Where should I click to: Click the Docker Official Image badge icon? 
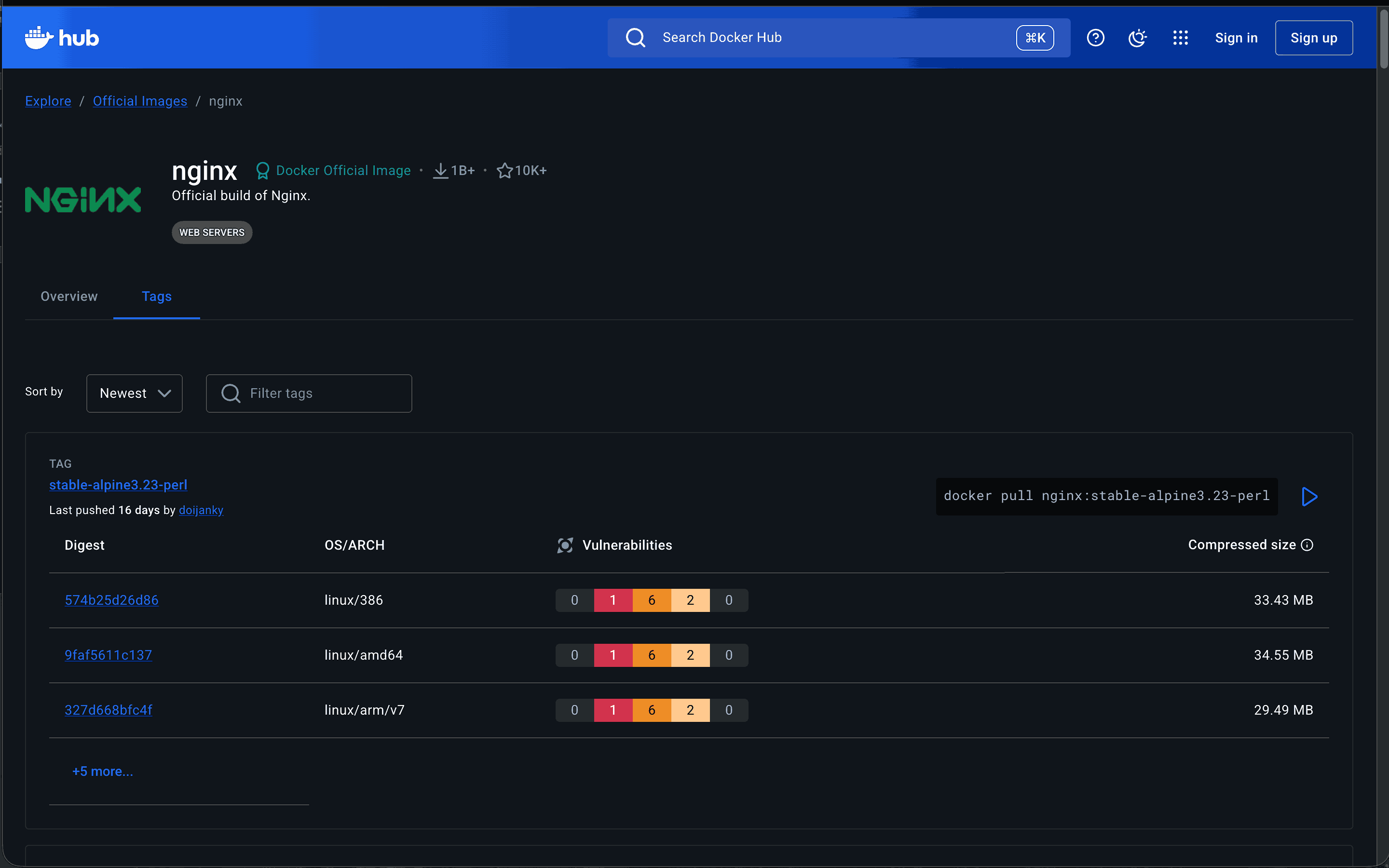pos(263,170)
